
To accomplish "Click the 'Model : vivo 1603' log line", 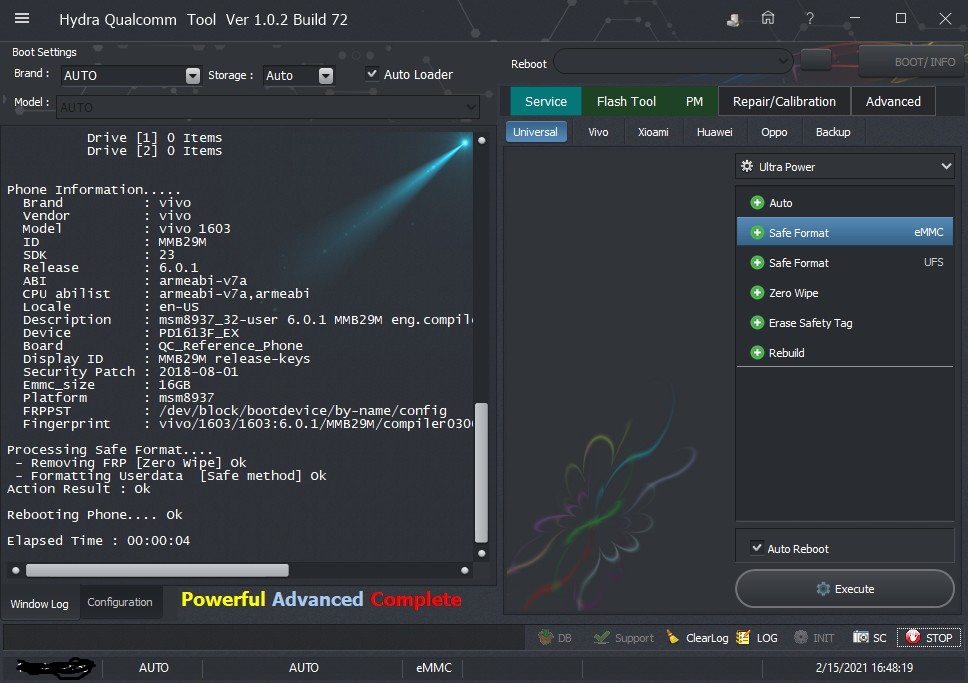I will coord(127,228).
